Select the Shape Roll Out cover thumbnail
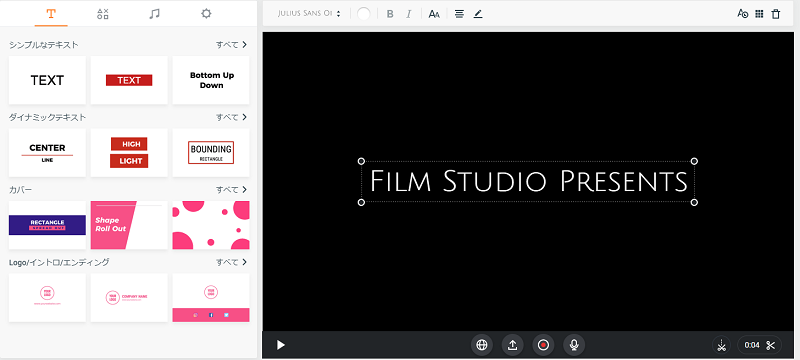 click(x=129, y=225)
